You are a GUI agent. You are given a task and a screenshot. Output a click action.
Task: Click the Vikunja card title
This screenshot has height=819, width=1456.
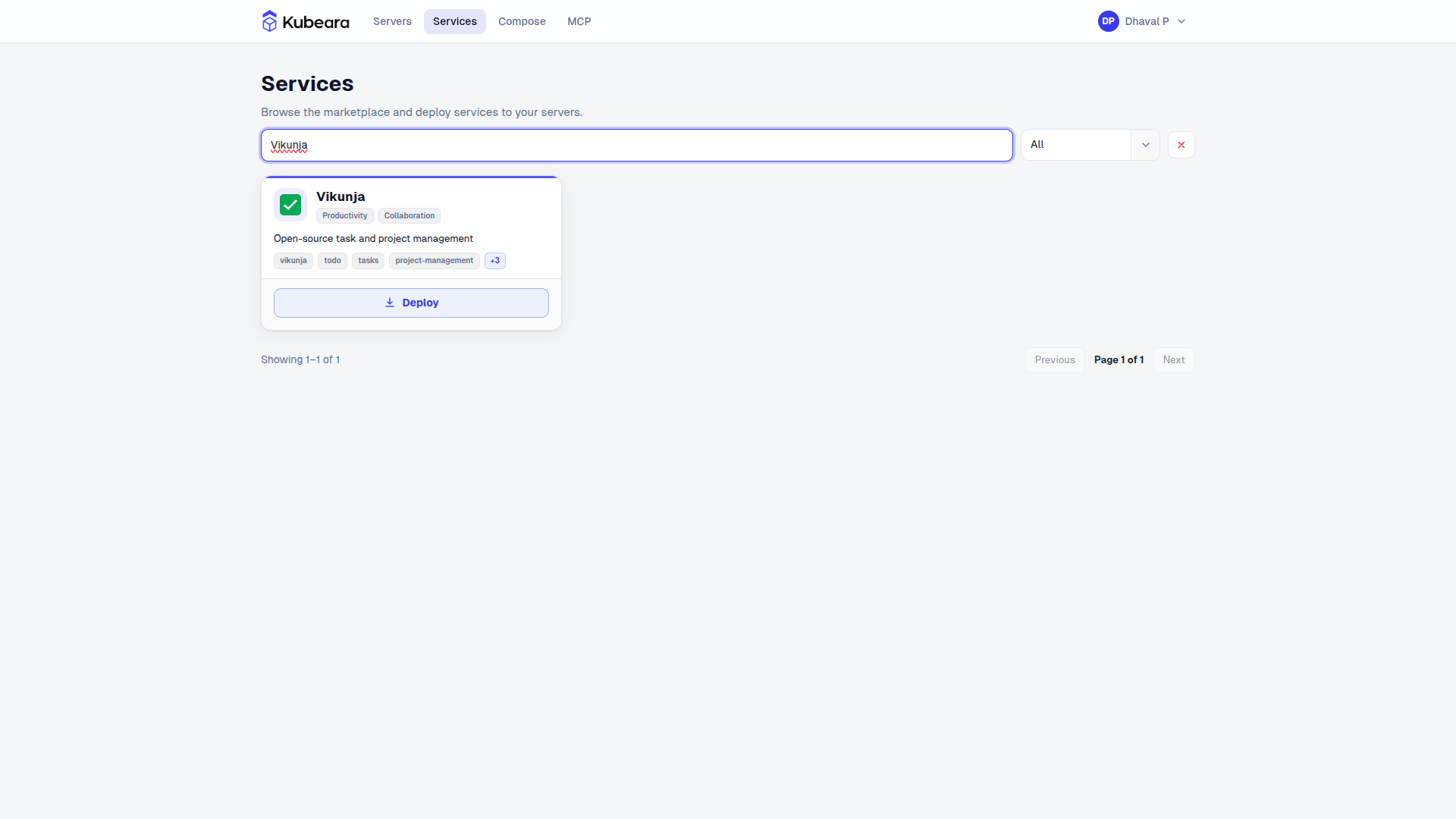[x=340, y=196]
